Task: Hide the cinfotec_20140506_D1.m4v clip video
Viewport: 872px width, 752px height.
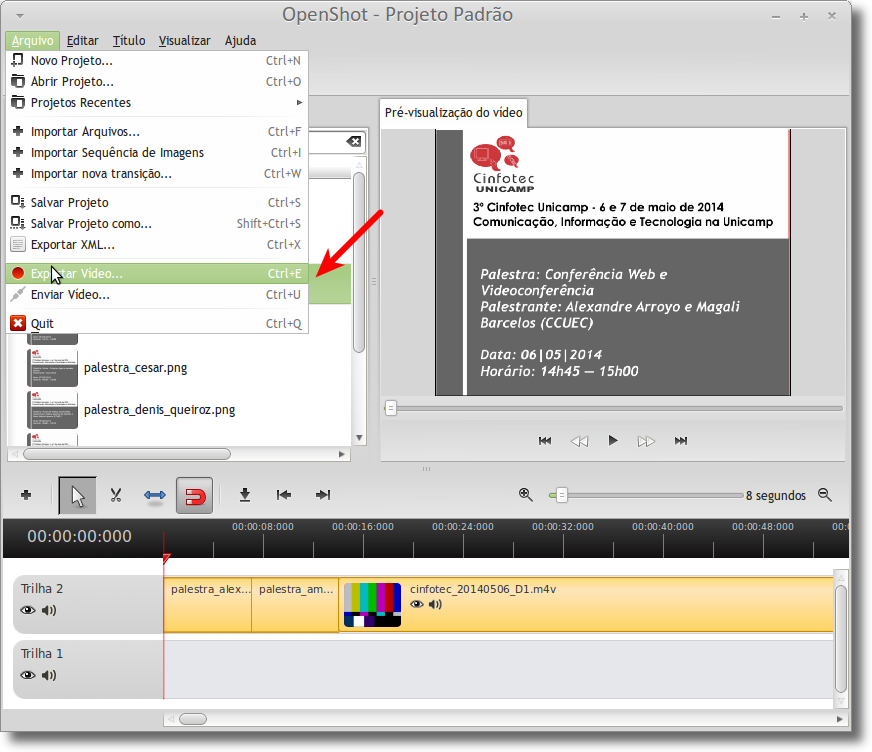Action: 417,604
